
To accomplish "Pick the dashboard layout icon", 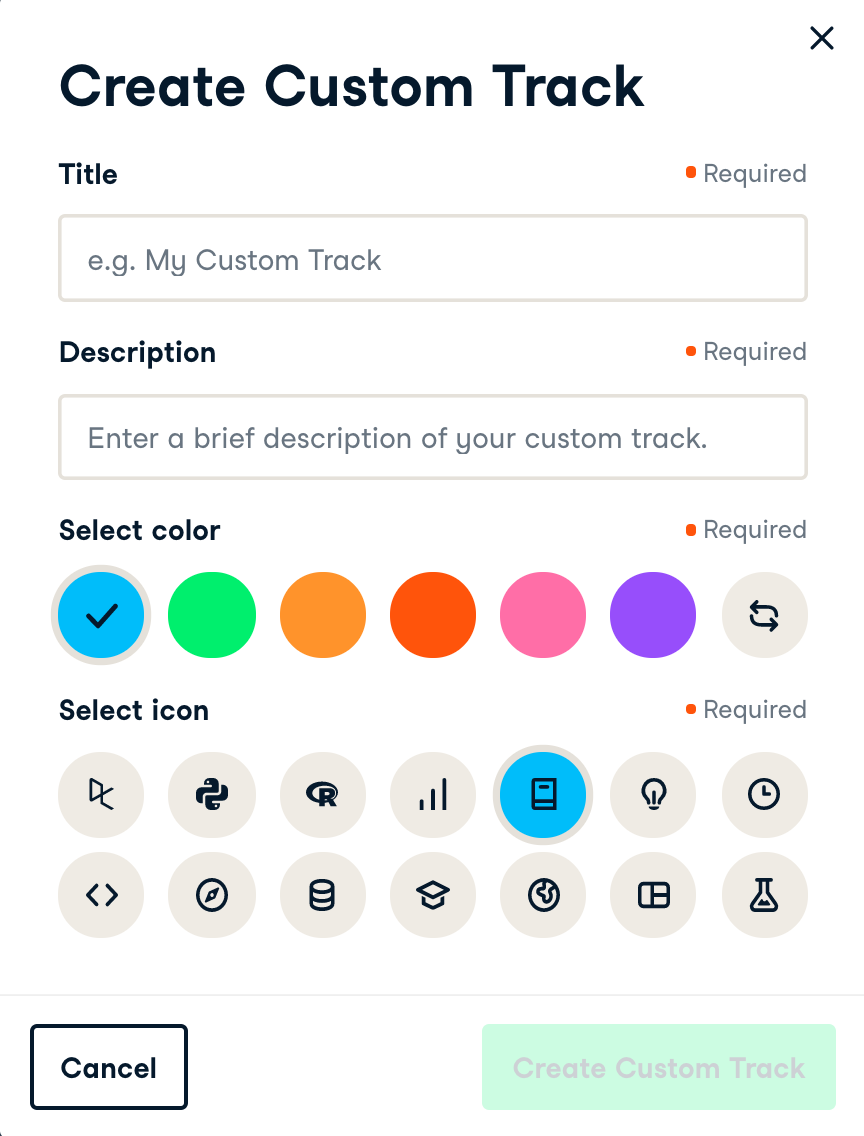I will point(654,895).
